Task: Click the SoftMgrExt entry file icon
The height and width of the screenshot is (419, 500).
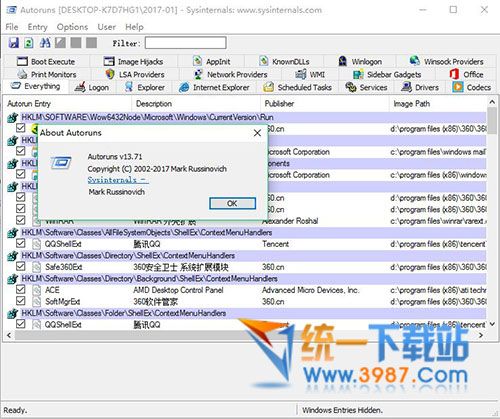Action: (x=36, y=302)
